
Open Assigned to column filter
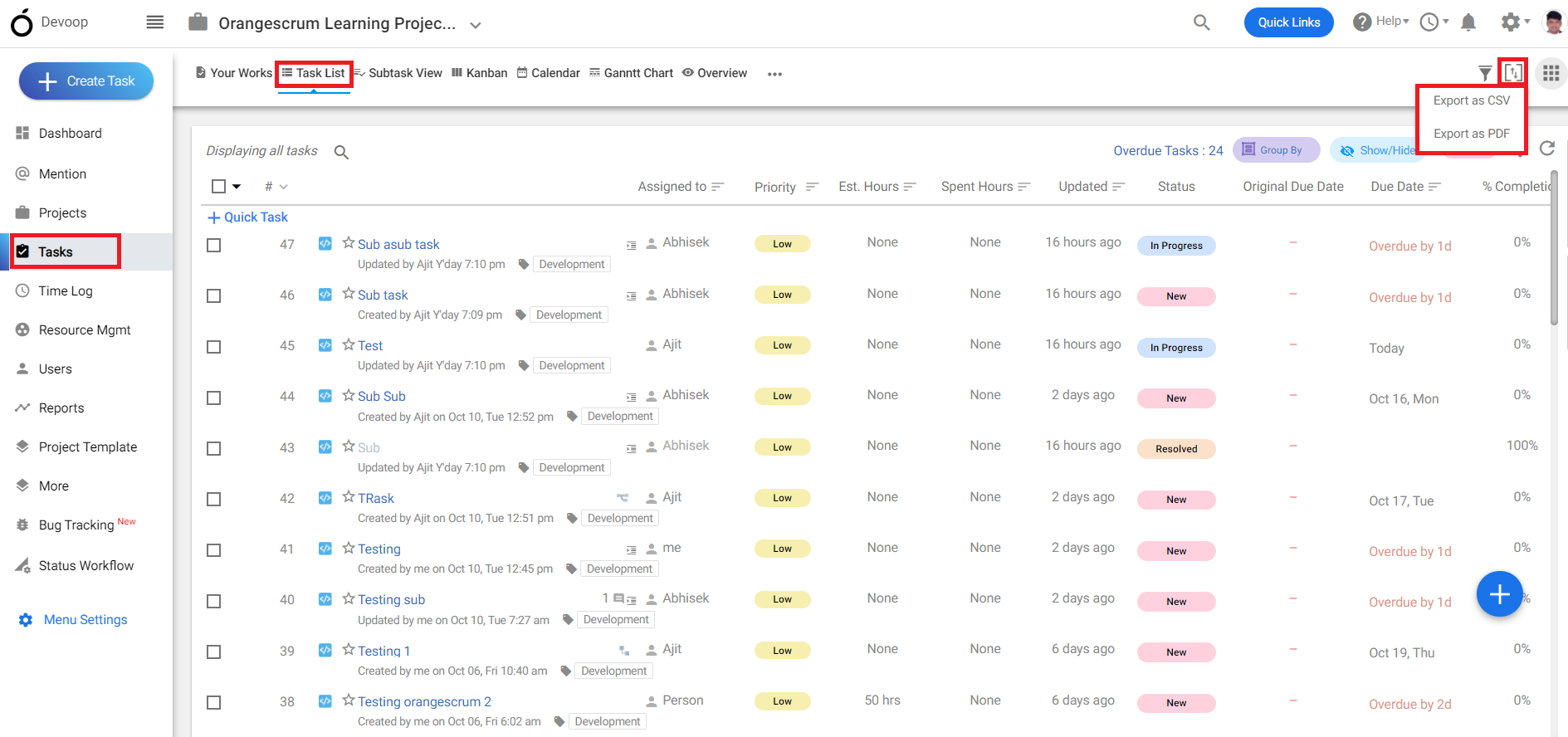coord(718,187)
